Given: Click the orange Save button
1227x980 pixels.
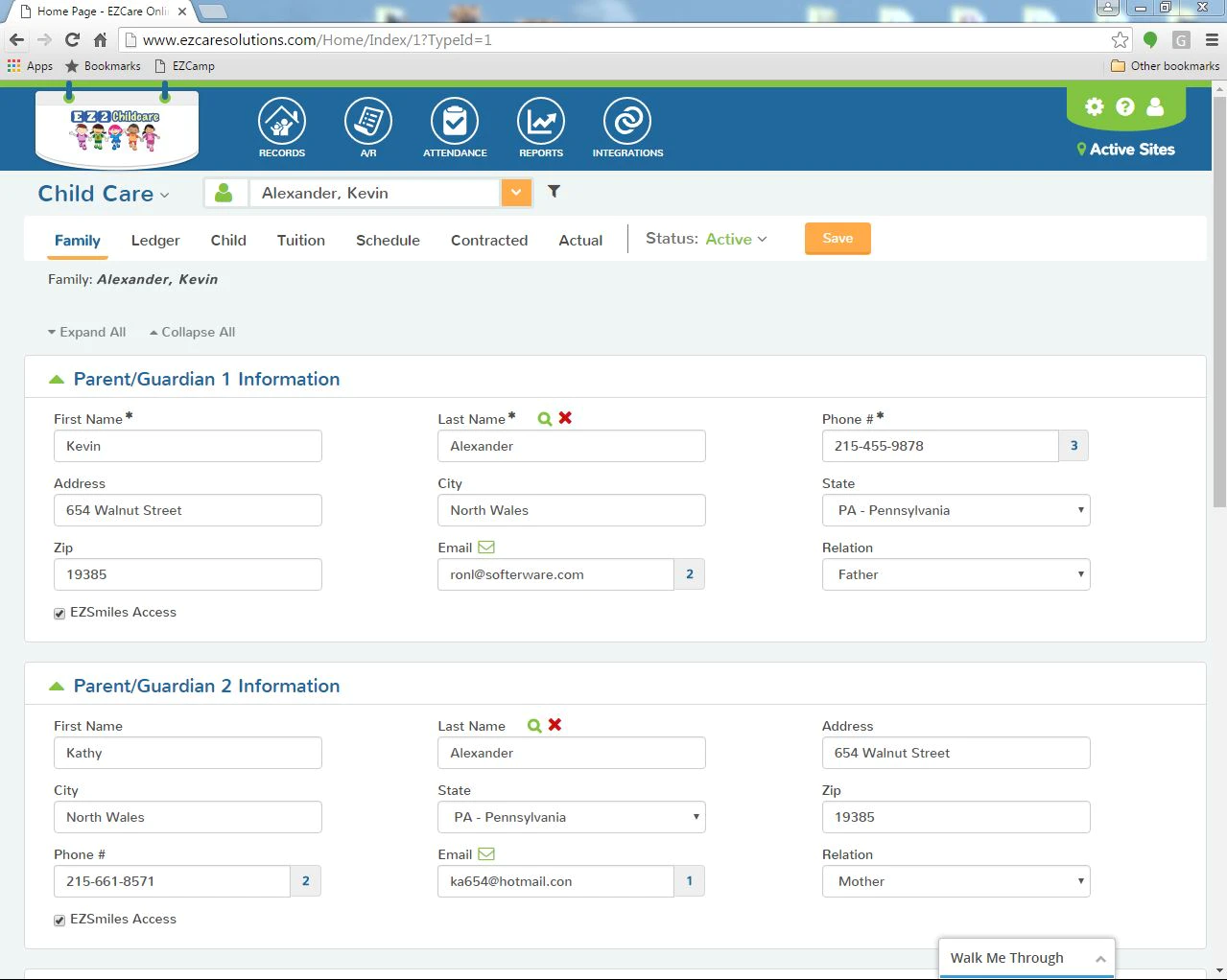Looking at the screenshot, I should pos(838,239).
